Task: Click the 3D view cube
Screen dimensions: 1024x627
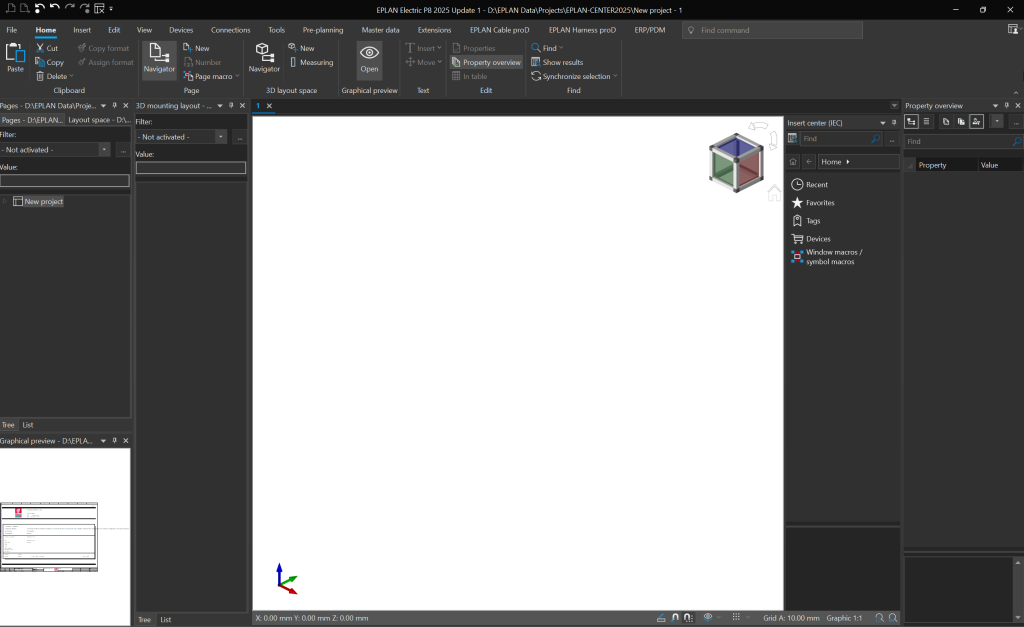Action: [x=736, y=163]
